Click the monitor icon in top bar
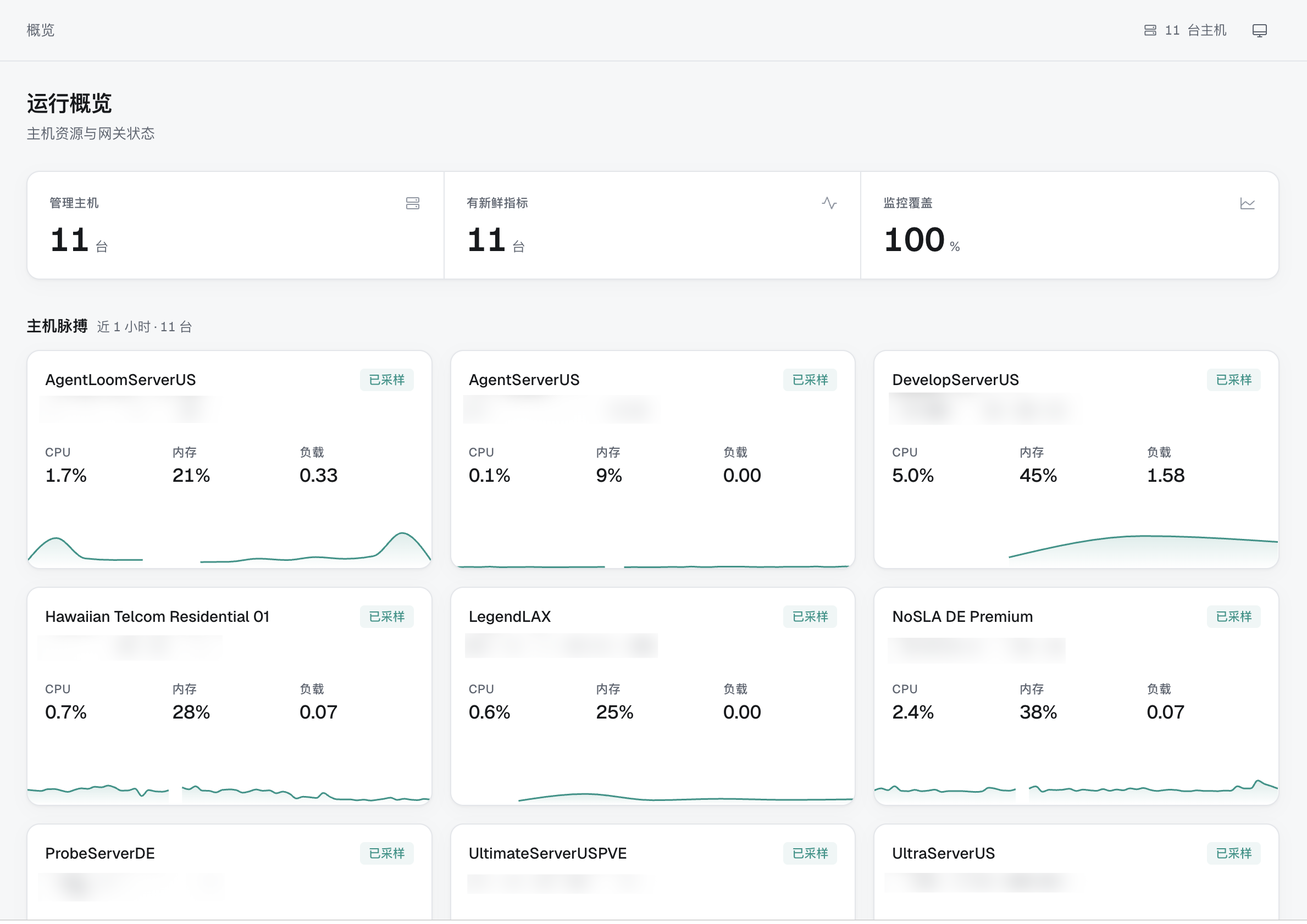This screenshot has width=1307, height=924. coord(1259,30)
